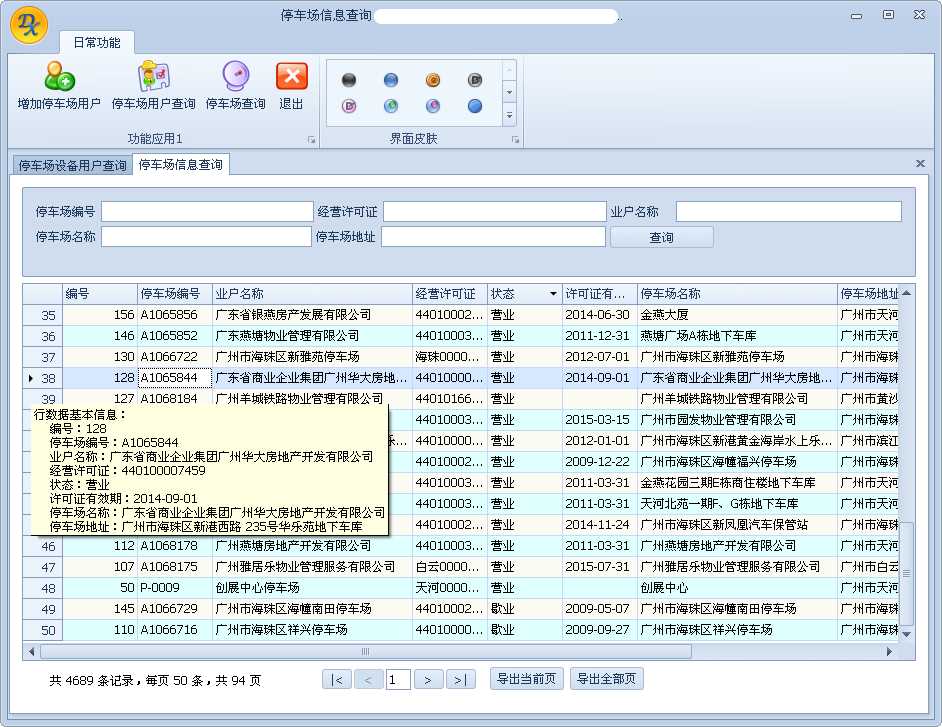This screenshot has width=942, height=727.
Task: Apply the pink skin icon
Action: coord(348,106)
